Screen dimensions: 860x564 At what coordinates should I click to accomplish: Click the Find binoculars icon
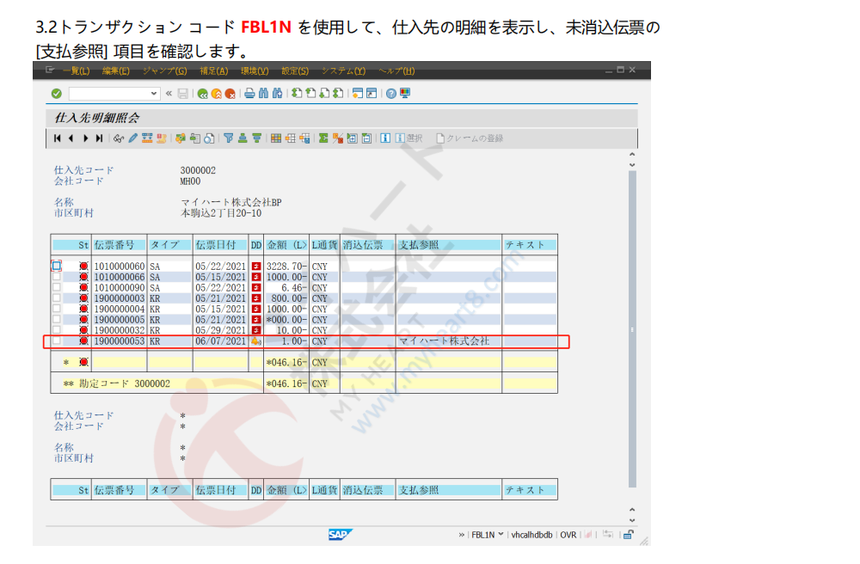[263, 93]
